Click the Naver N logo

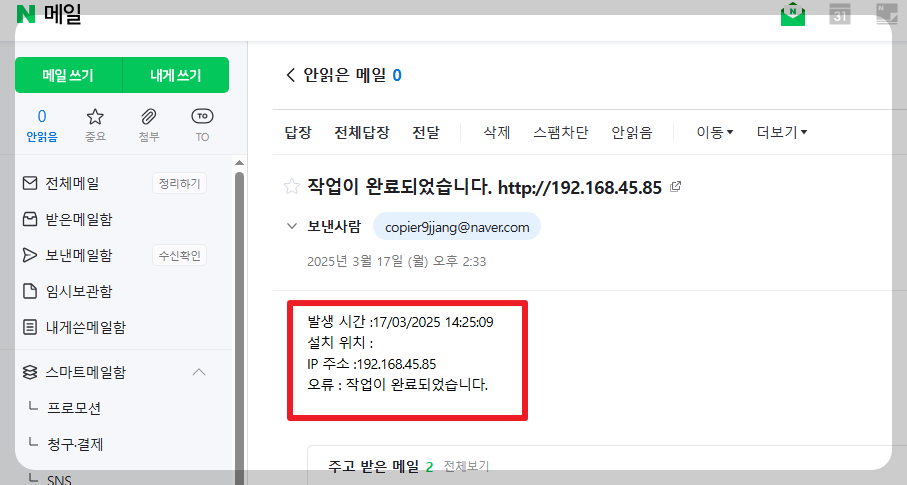click(26, 14)
